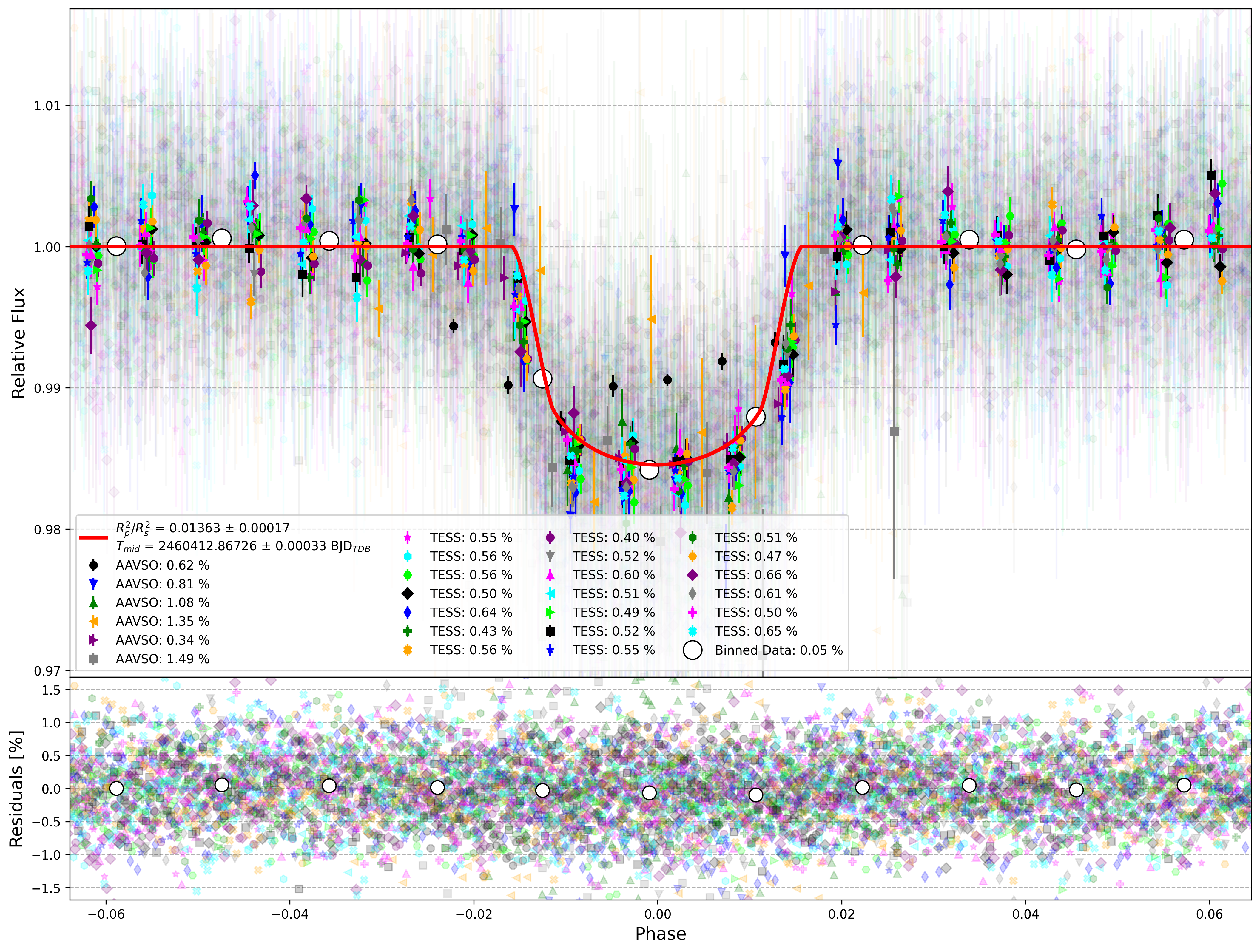Click the gray diamond marker for TESS: 0.61 %
The width and height of the screenshot is (1260, 952).
click(693, 594)
